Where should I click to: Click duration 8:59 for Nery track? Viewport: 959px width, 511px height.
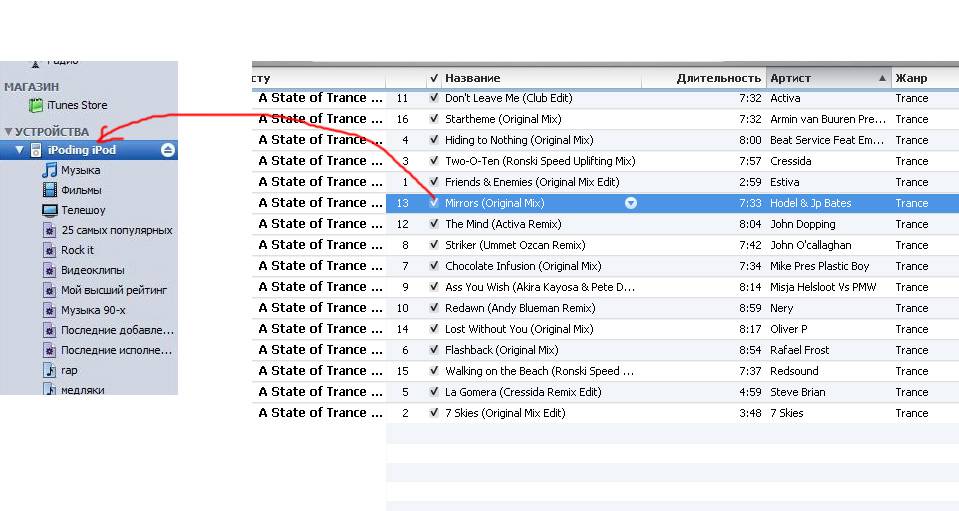[x=750, y=308]
